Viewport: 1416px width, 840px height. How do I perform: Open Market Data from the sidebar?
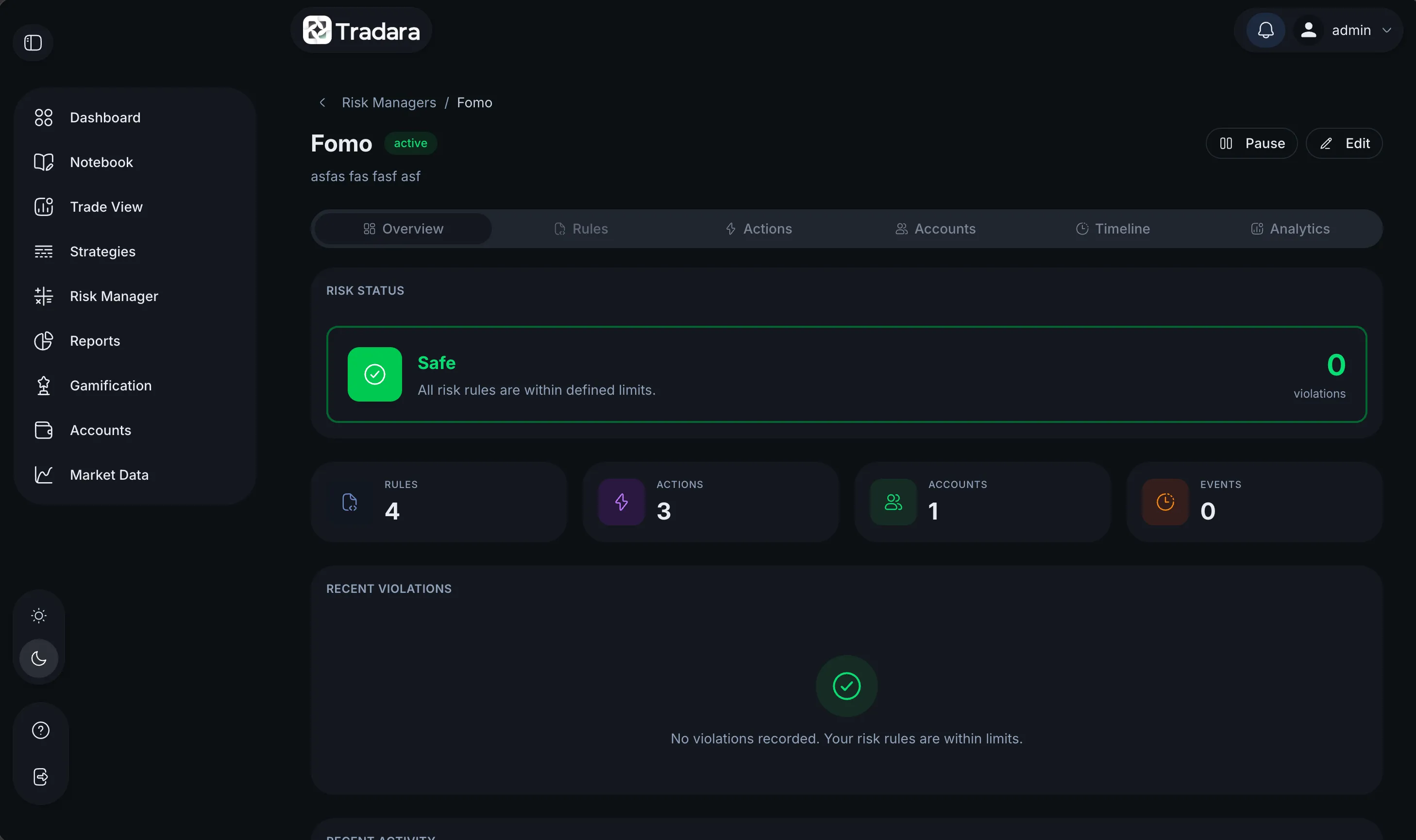pyautogui.click(x=109, y=475)
